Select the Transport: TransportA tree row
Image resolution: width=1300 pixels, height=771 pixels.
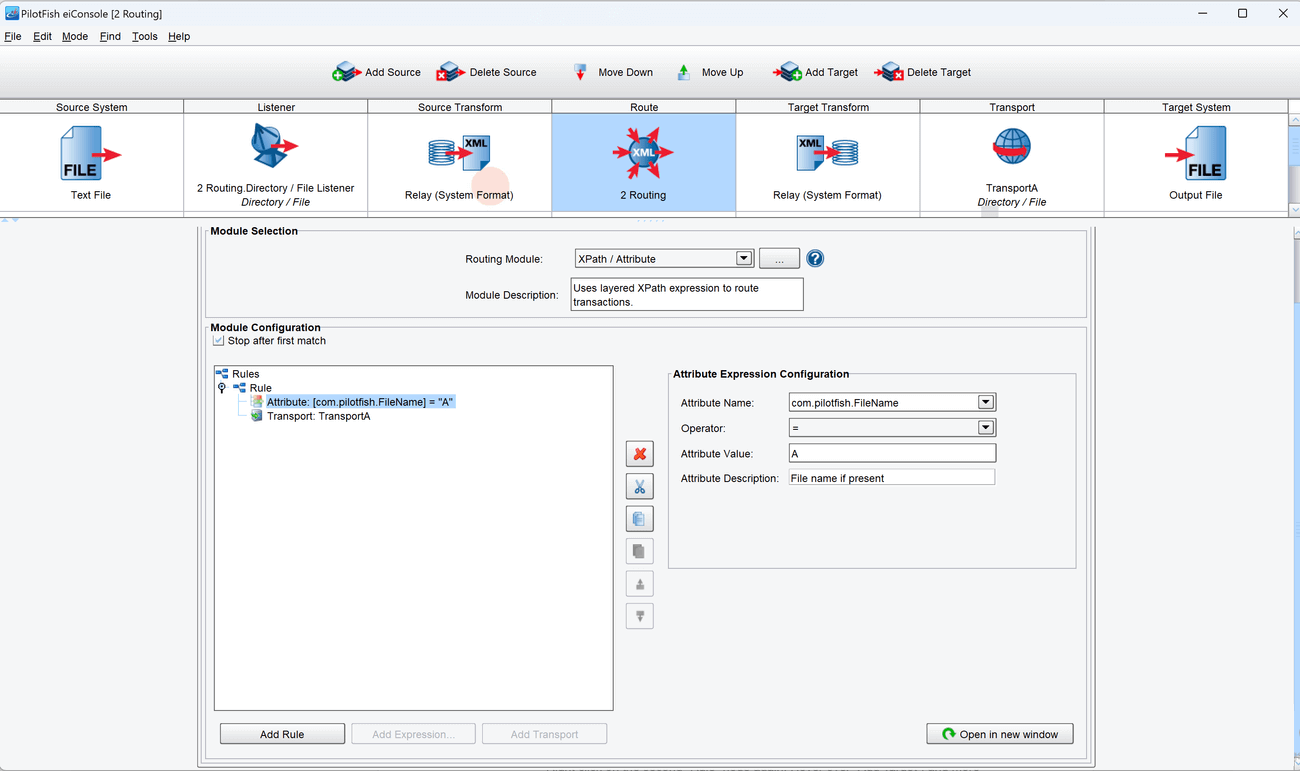click(x=318, y=416)
